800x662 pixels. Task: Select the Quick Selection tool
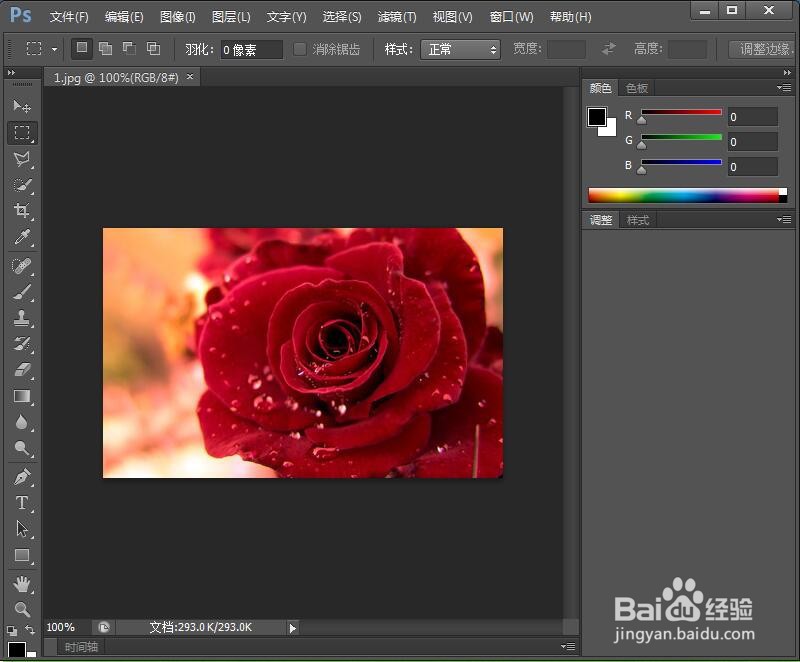(x=21, y=185)
